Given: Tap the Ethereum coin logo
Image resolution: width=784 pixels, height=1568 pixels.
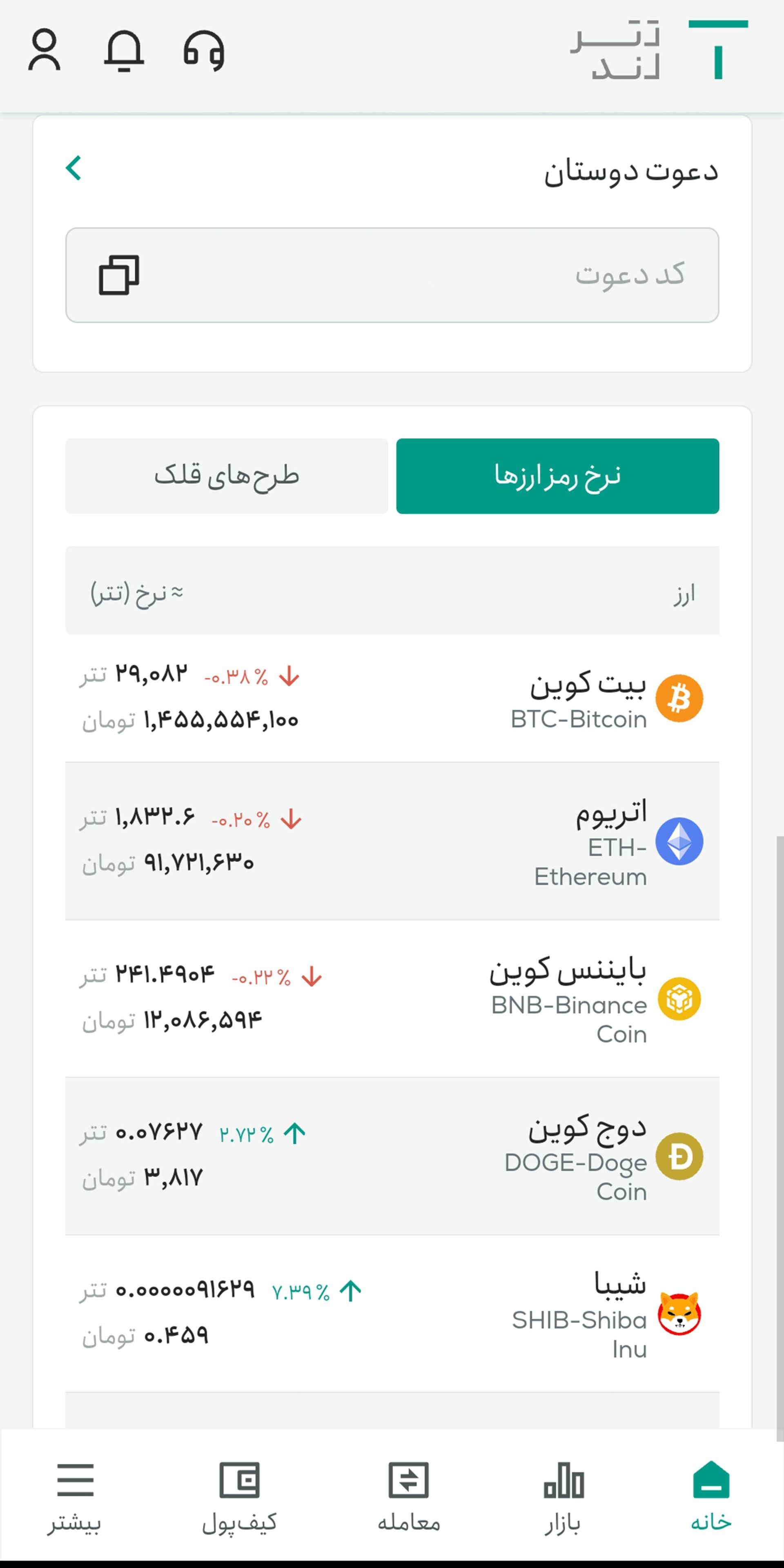Looking at the screenshot, I should click(679, 841).
